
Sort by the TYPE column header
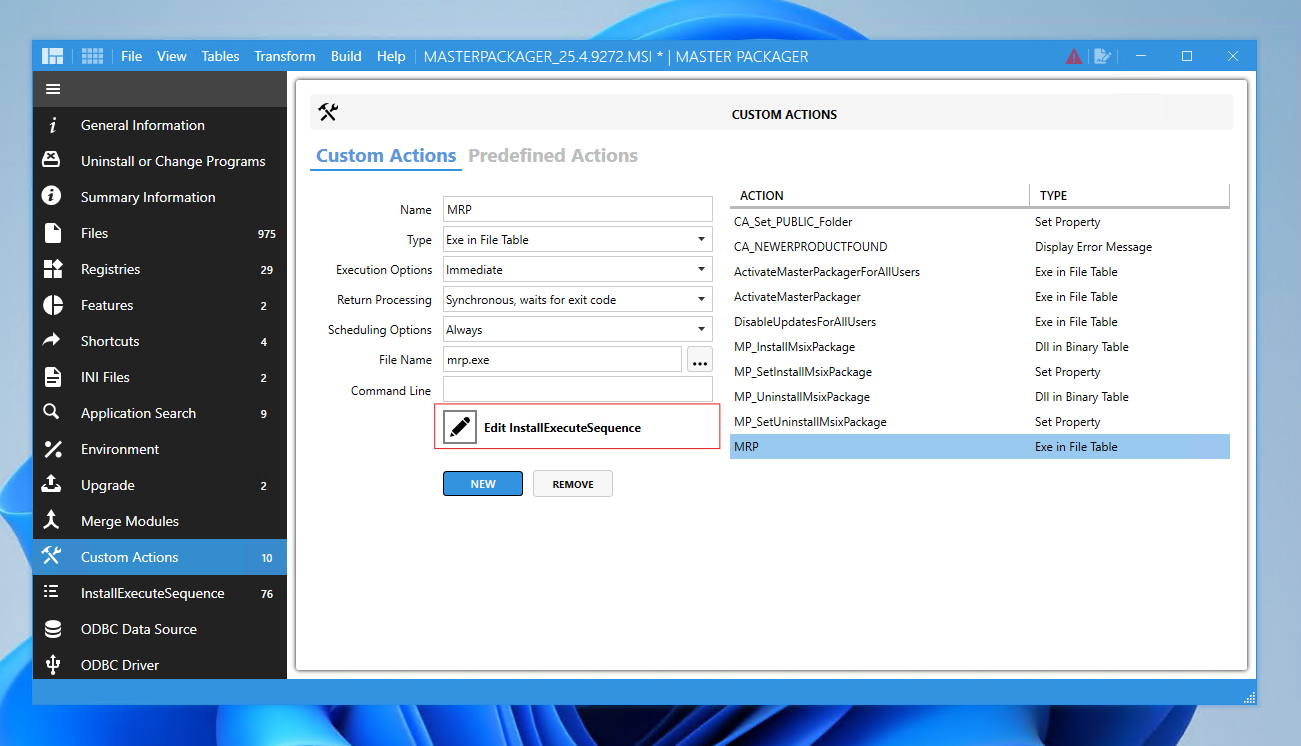click(x=1130, y=195)
